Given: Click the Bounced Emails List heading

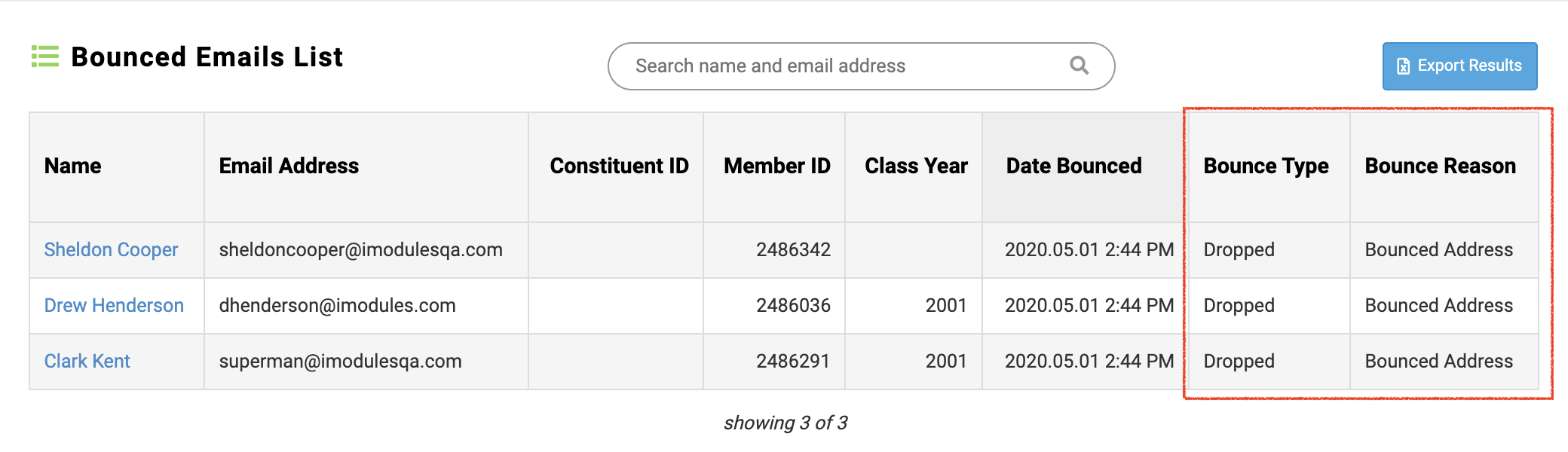Looking at the screenshot, I should point(207,57).
